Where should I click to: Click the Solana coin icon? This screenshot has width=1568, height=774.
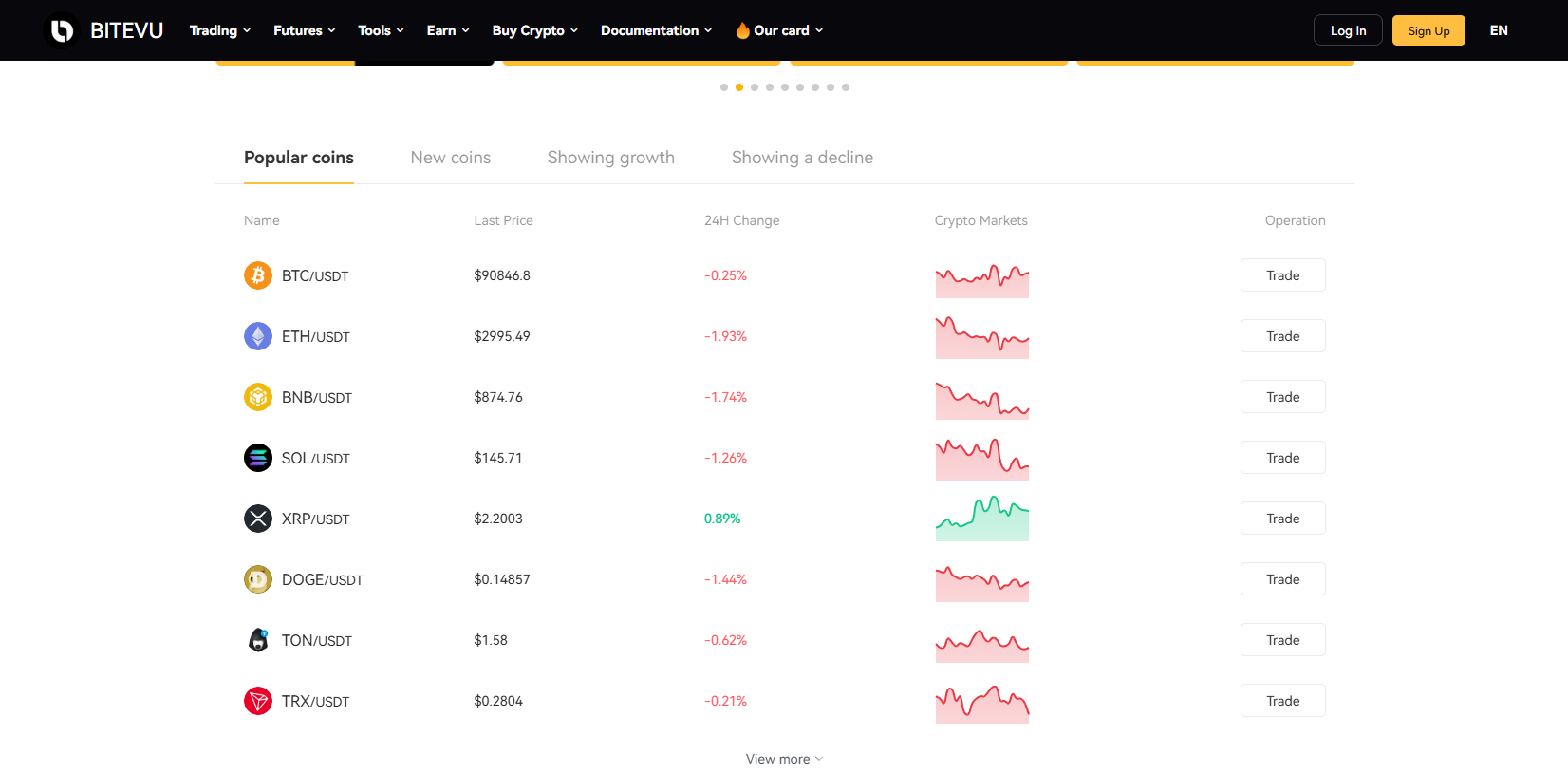[x=258, y=458]
